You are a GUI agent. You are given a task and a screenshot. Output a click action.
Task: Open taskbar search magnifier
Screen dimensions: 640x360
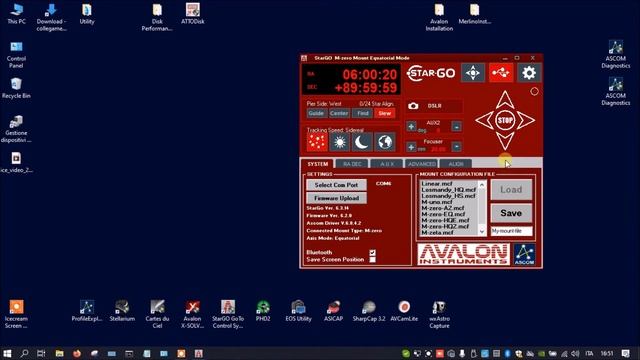pyautogui.click(x=24, y=353)
